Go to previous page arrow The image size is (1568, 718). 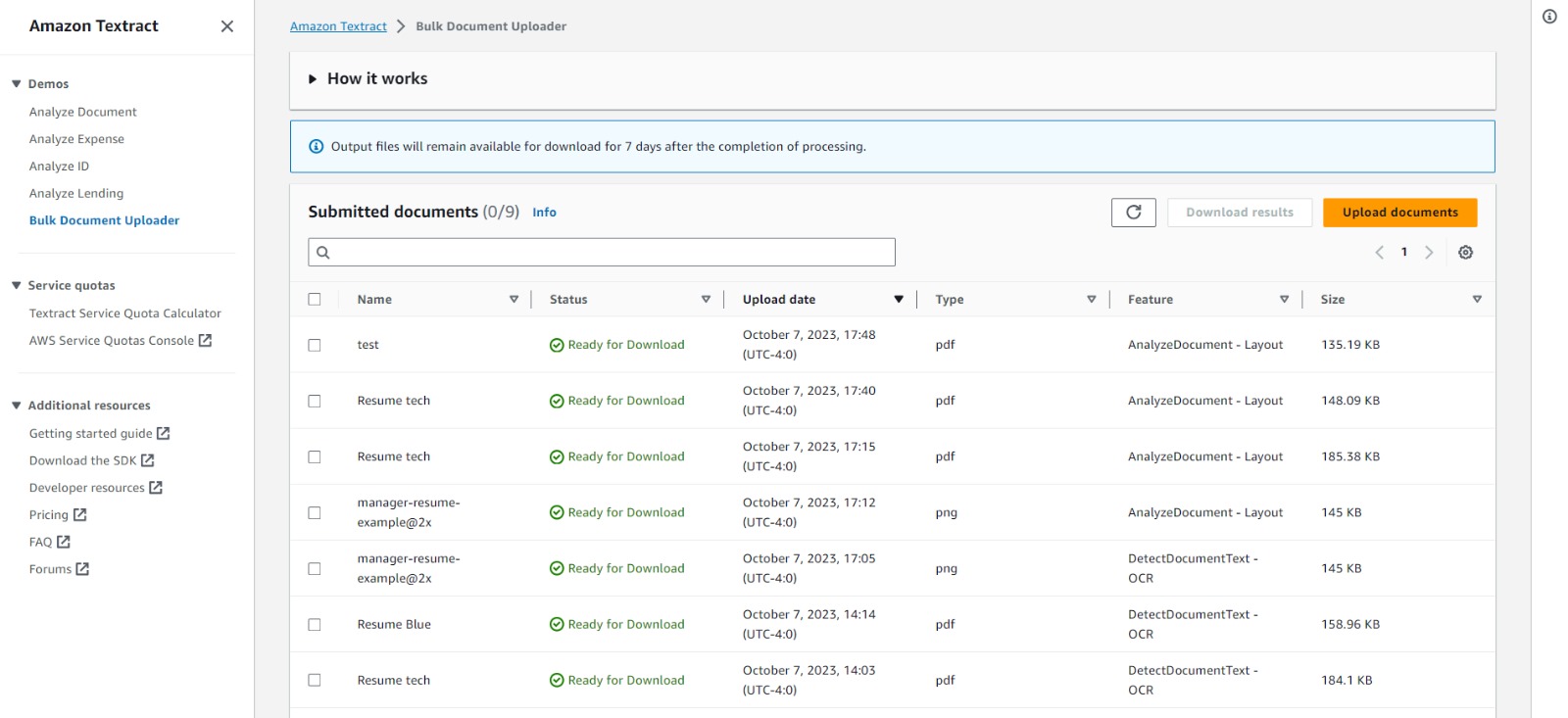point(1380,253)
